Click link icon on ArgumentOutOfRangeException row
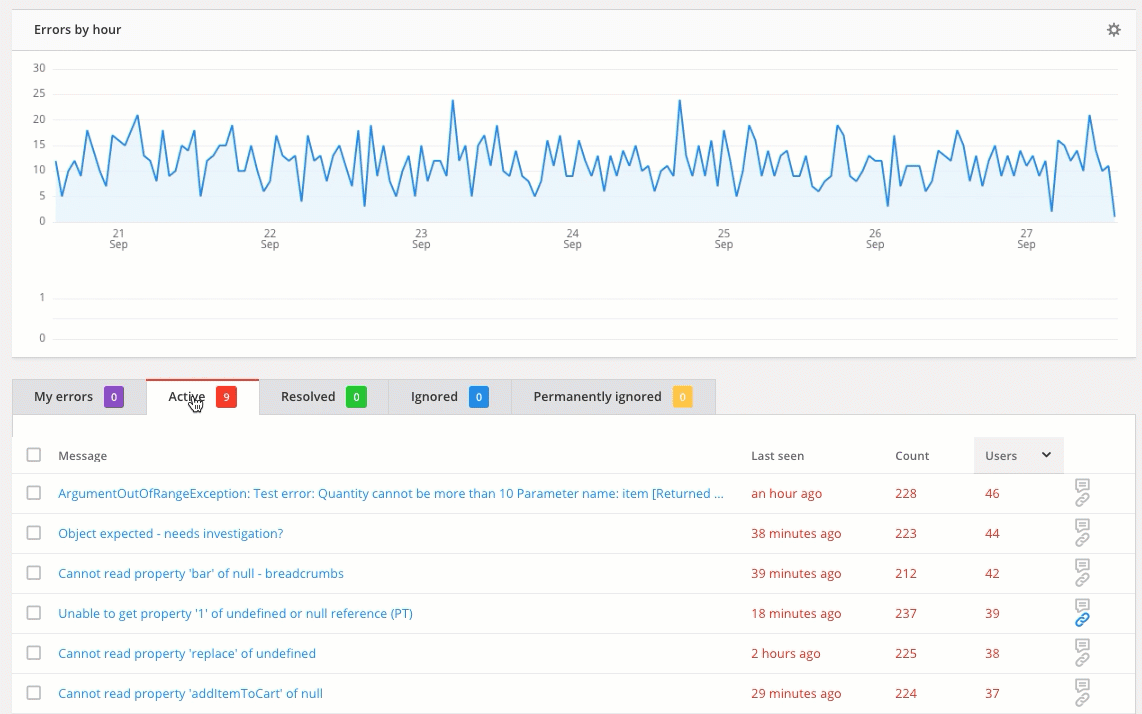Image resolution: width=1142 pixels, height=714 pixels. (1082, 501)
